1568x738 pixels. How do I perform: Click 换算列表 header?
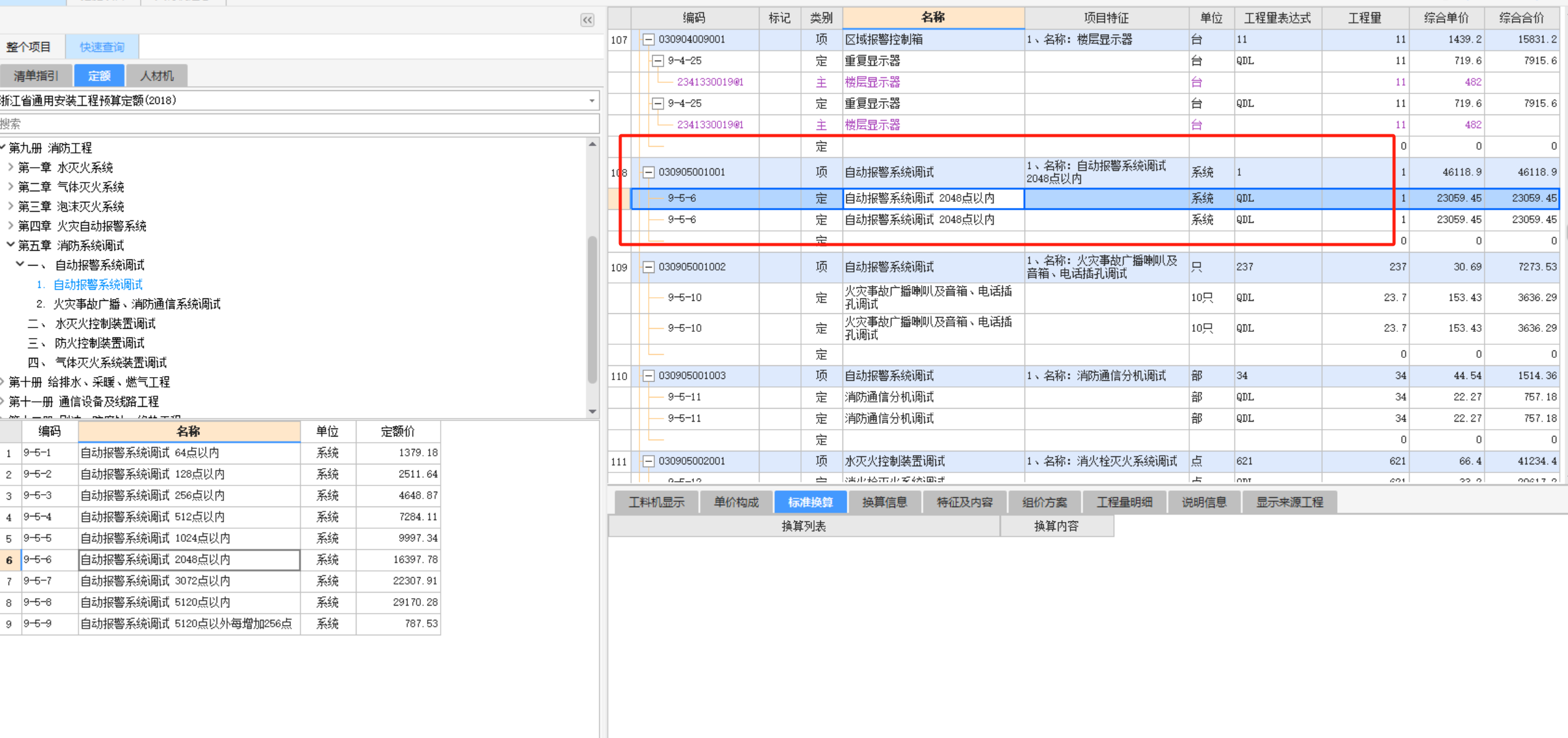tap(803, 526)
